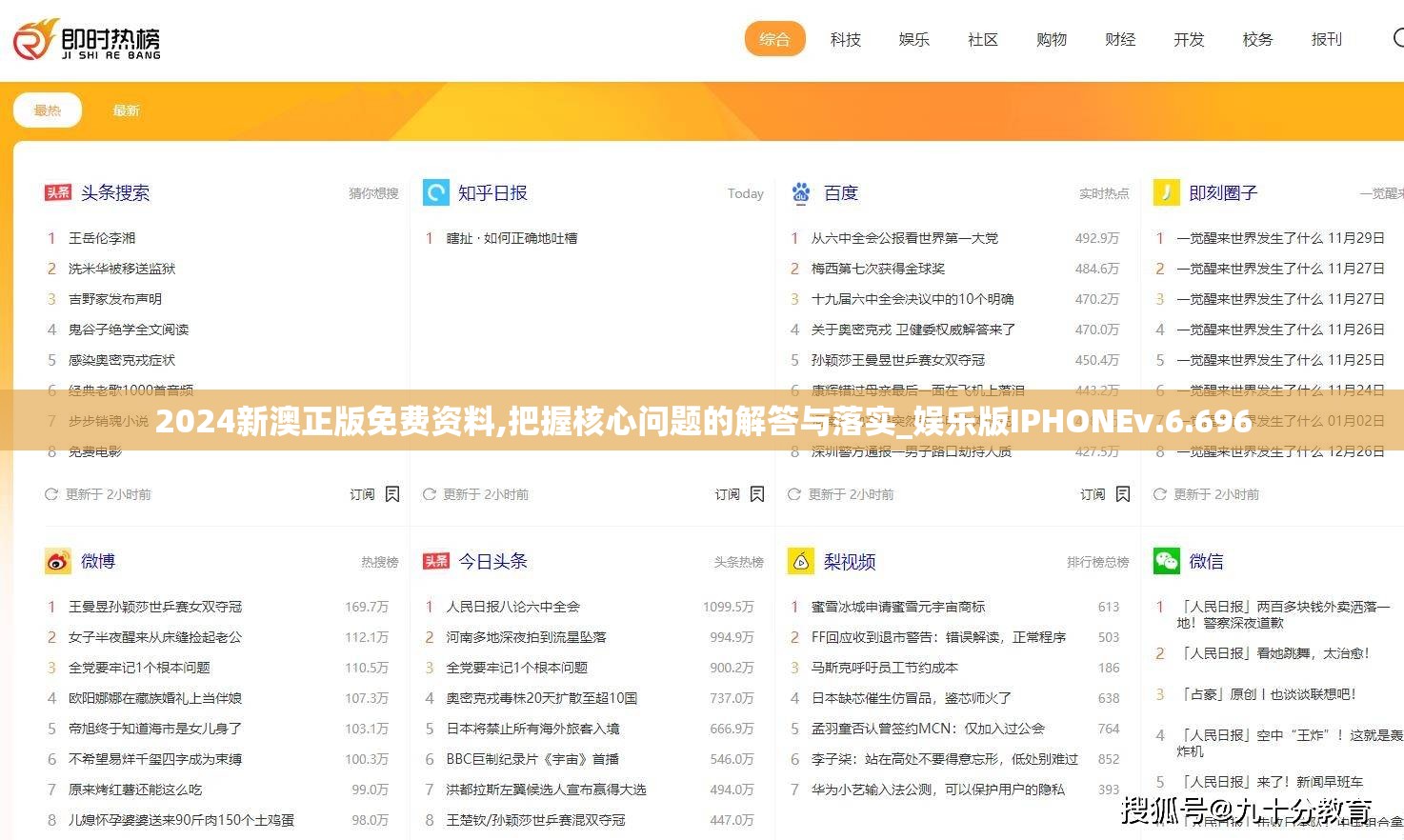Viewport: 1404px width, 840px height.
Task: Refresh the 即刻圈子 list
Action: 1159,494
